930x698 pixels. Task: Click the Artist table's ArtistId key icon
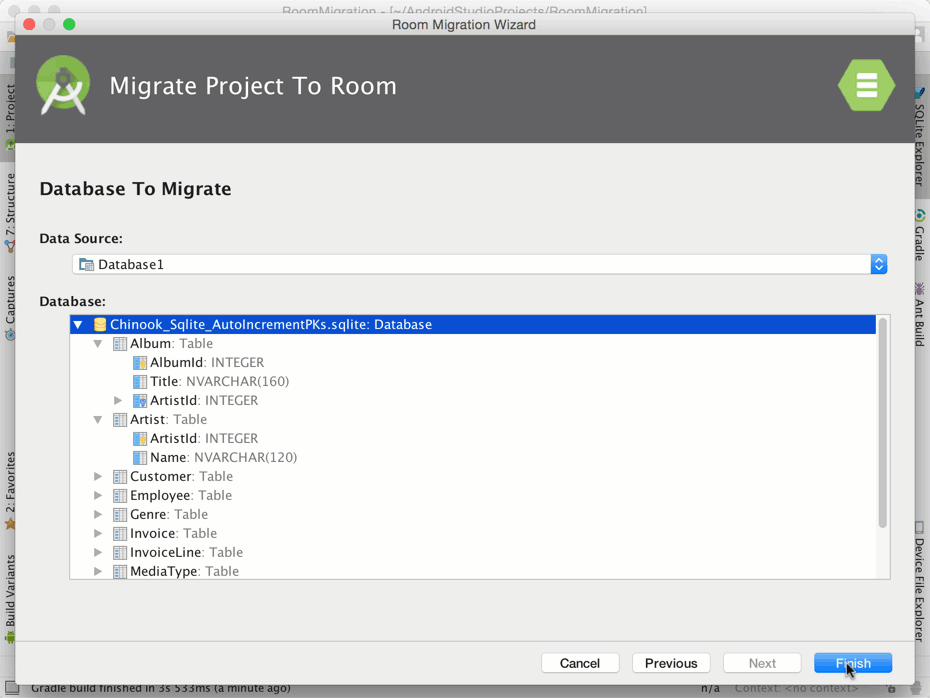(x=140, y=439)
